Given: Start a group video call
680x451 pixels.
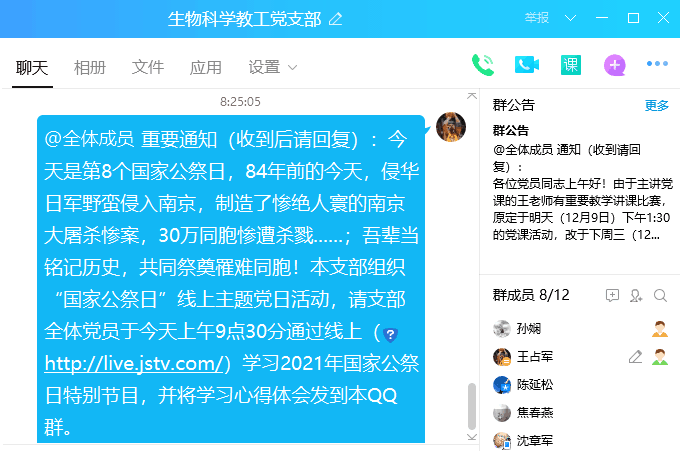Looking at the screenshot, I should pos(526,65).
